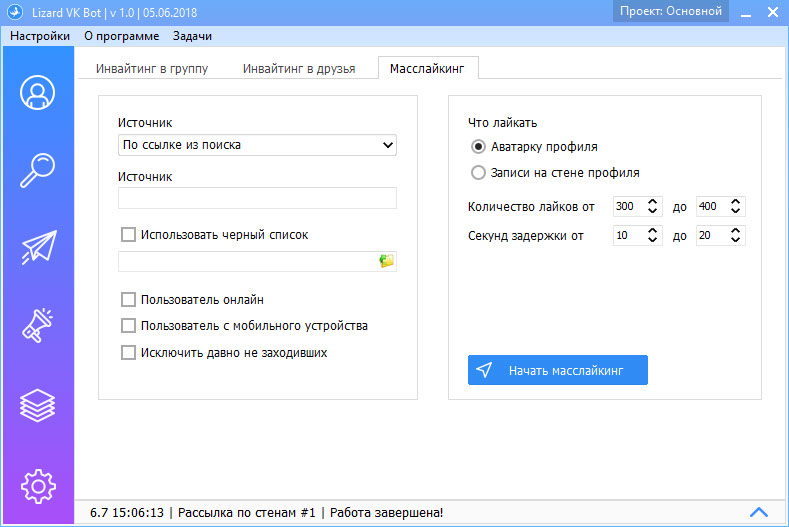Expand the log panel with chevron arrow
This screenshot has height=527, width=789.
758,512
